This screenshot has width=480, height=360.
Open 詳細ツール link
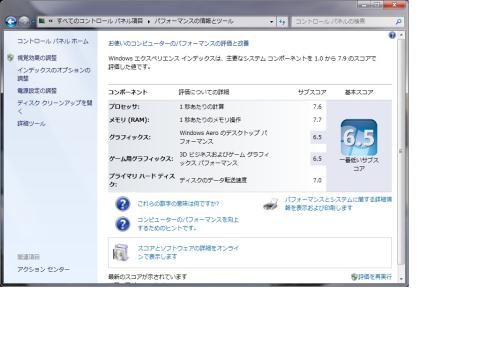[x=31, y=124]
